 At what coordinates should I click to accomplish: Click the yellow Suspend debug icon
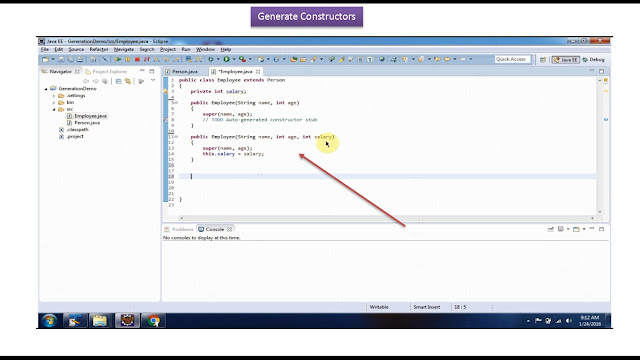tap(127, 60)
